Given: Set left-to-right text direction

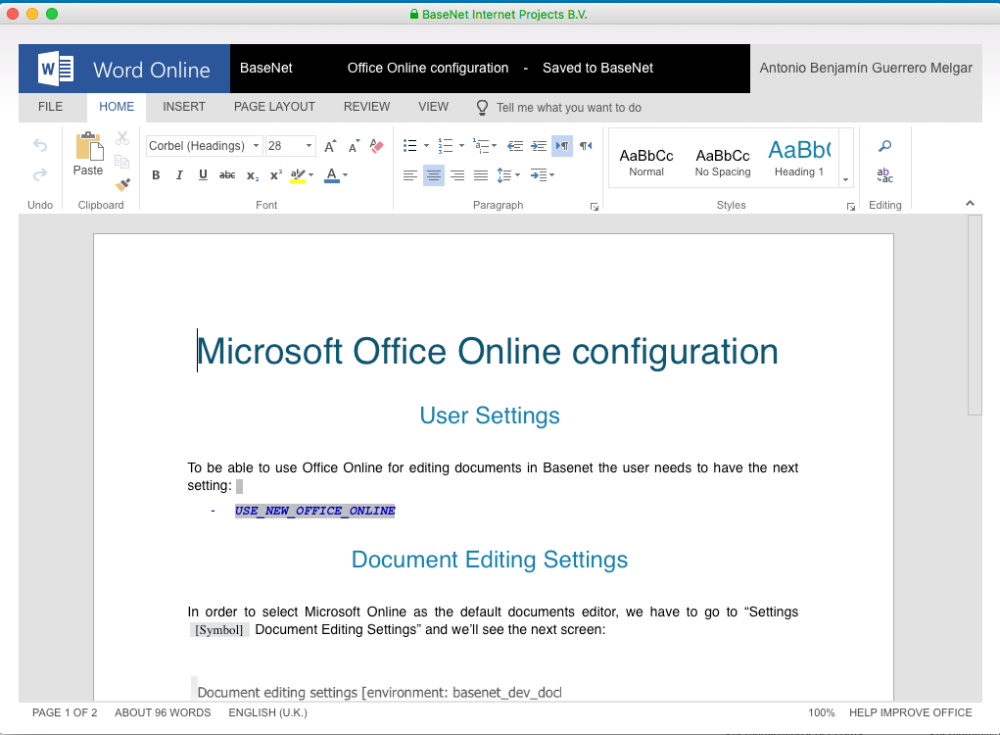Looking at the screenshot, I should (562, 146).
